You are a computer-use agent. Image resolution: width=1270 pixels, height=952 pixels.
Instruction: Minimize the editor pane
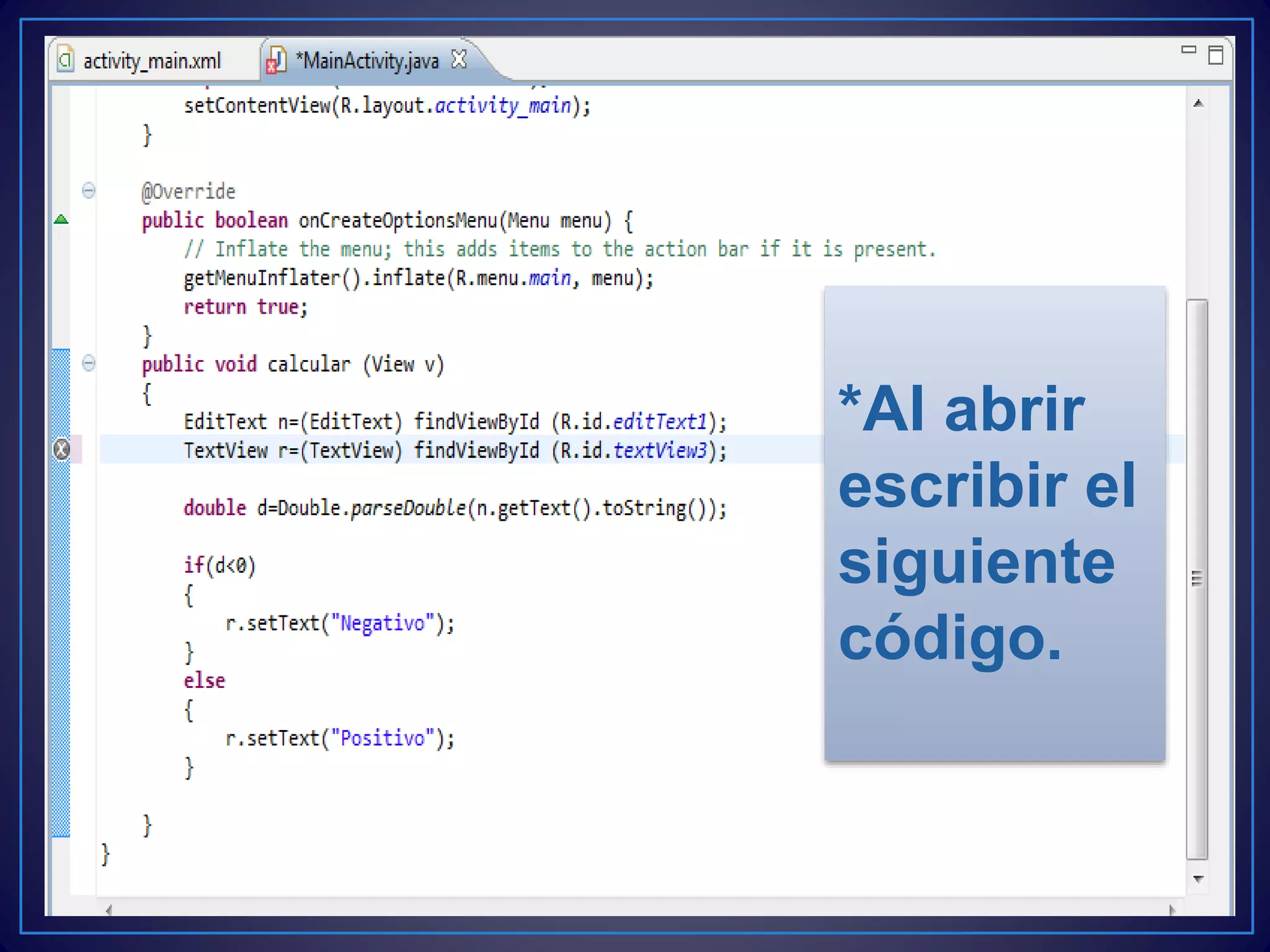click(1188, 50)
